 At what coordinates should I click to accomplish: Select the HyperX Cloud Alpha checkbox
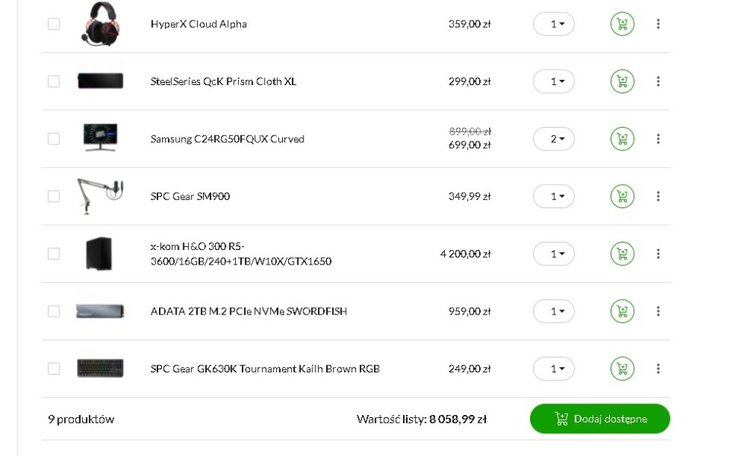pos(54,24)
